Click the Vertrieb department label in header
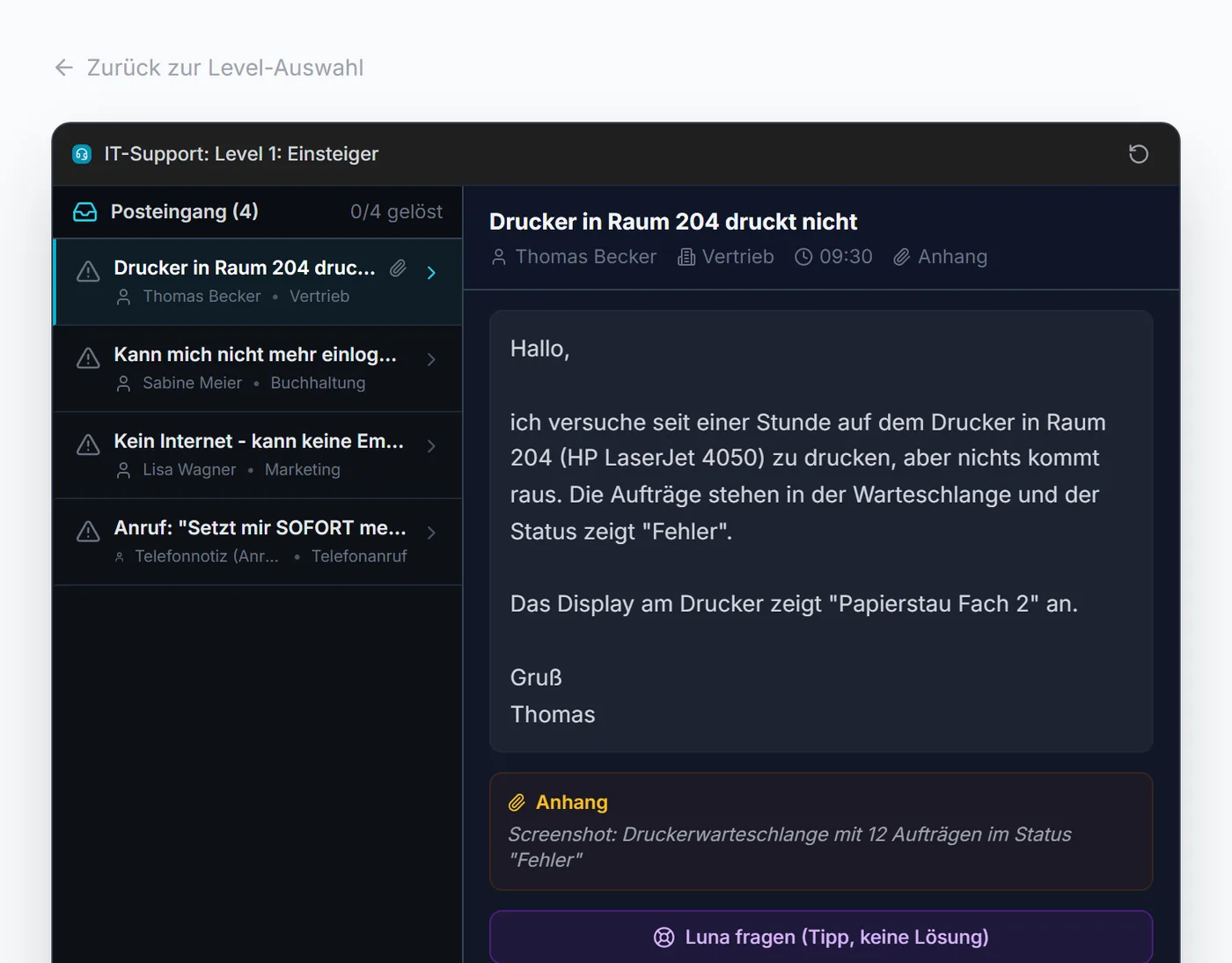 pos(738,257)
